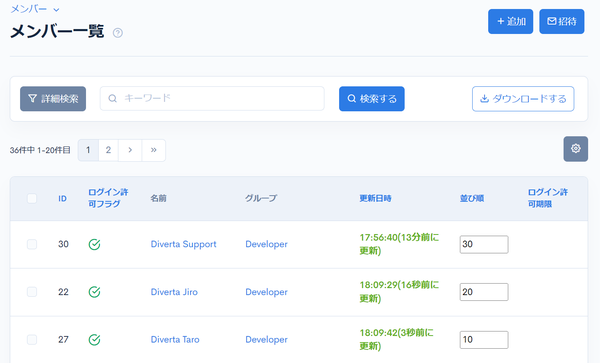
Task: Sort by ログイン許可期限 column header
Action: coord(548,198)
